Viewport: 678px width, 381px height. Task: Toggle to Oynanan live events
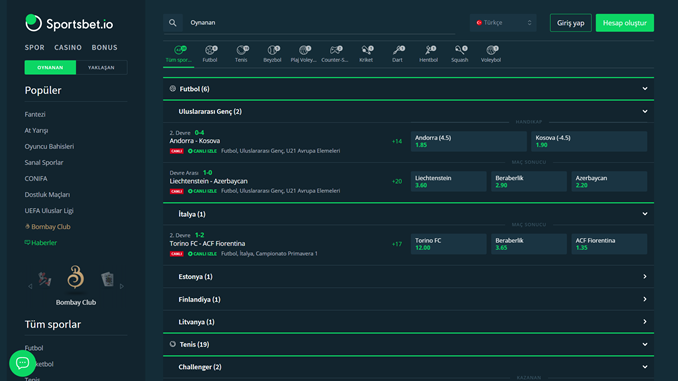tap(50, 67)
